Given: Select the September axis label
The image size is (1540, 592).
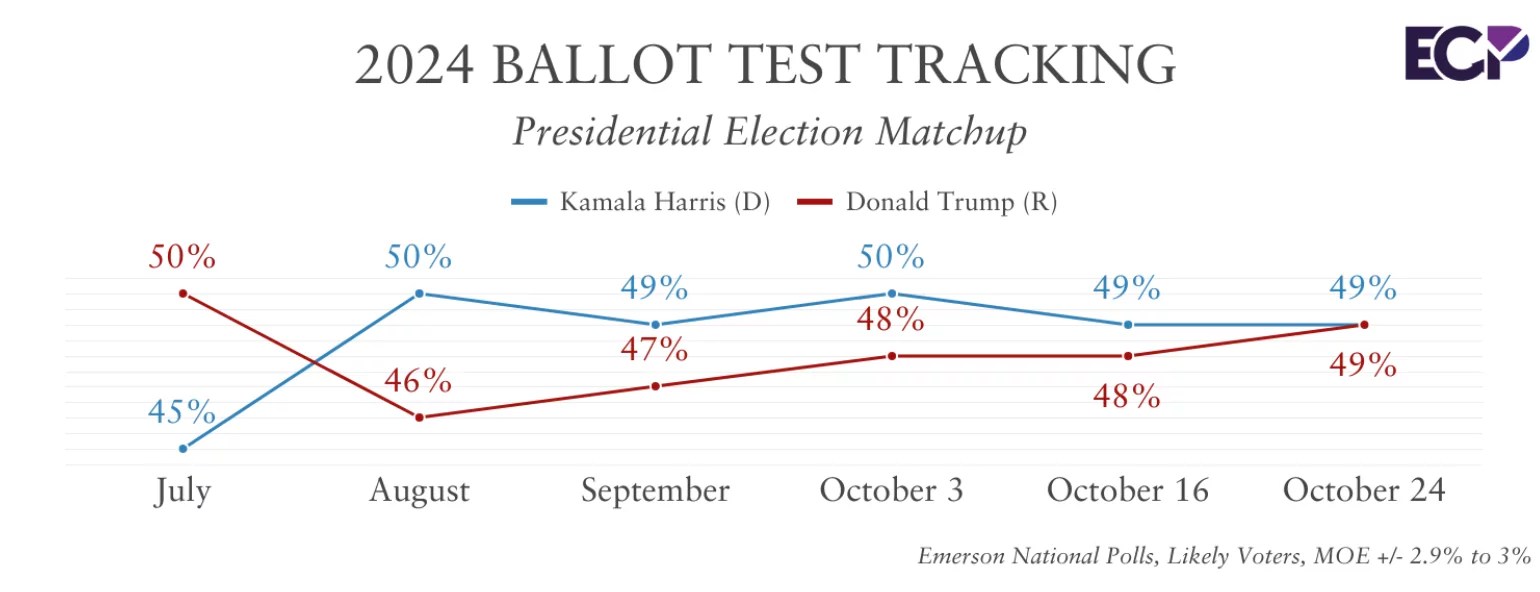Looking at the screenshot, I should click(x=655, y=491).
